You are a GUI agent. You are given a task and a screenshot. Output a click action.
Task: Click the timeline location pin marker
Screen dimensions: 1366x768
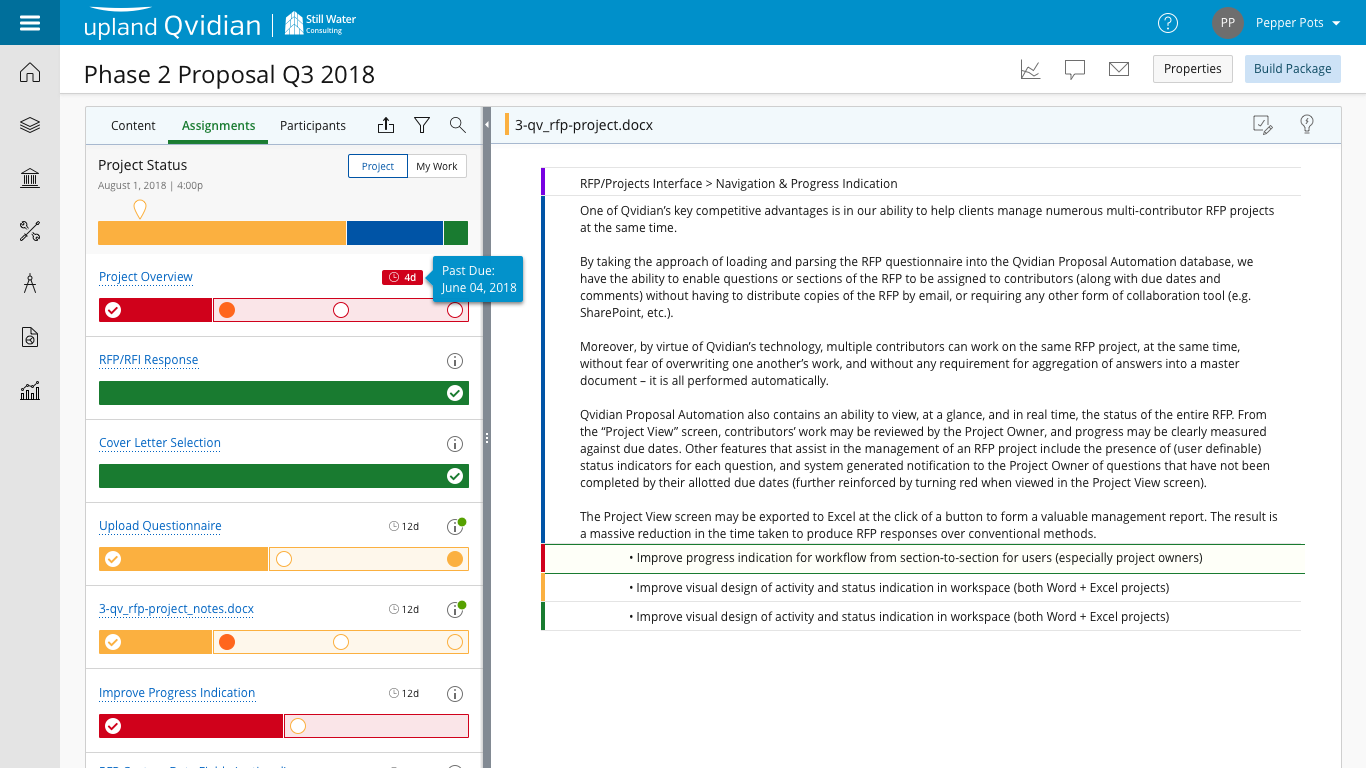[x=140, y=209]
